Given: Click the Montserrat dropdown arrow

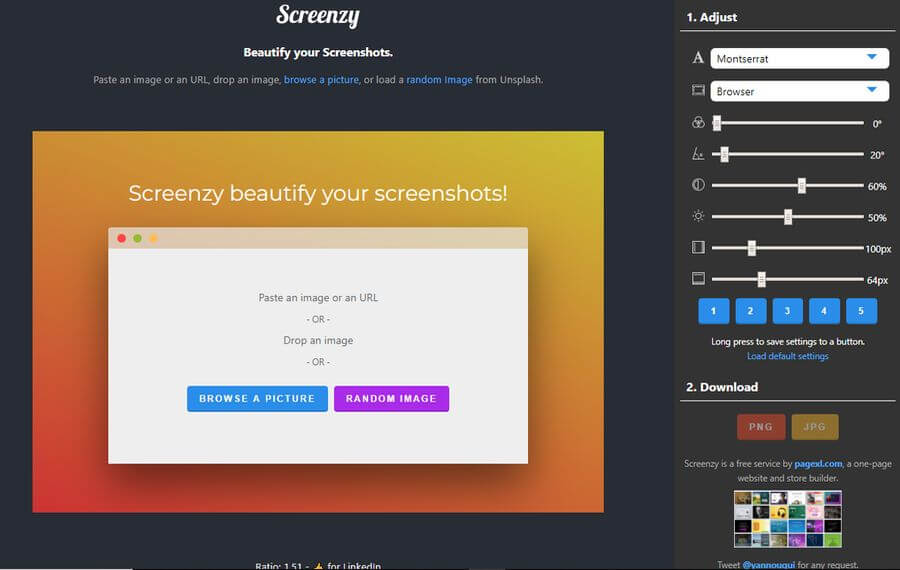Looking at the screenshot, I should click(x=872, y=57).
